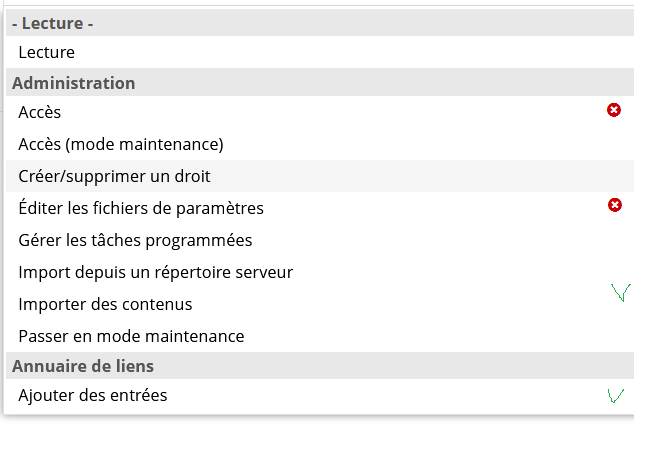The height and width of the screenshot is (449, 648).
Task: Select Ajouter des entrées
Action: [x=320, y=396]
